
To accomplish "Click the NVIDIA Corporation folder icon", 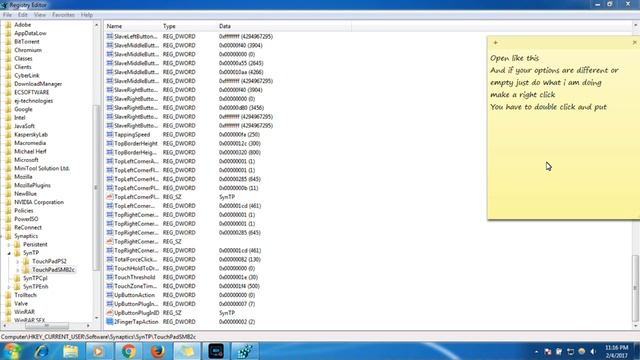I will click(9, 202).
